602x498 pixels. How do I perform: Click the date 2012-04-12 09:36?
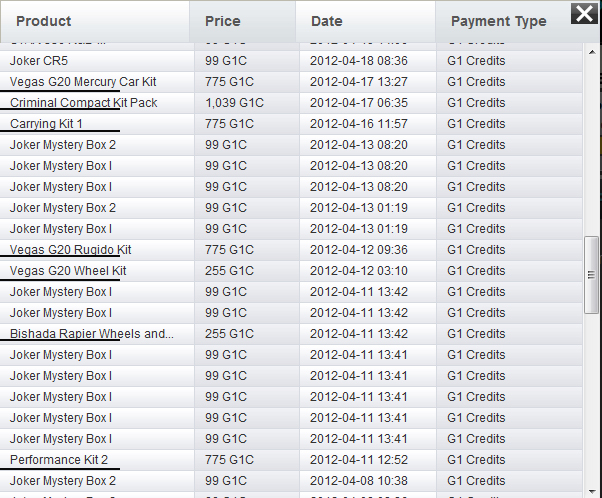click(x=359, y=250)
